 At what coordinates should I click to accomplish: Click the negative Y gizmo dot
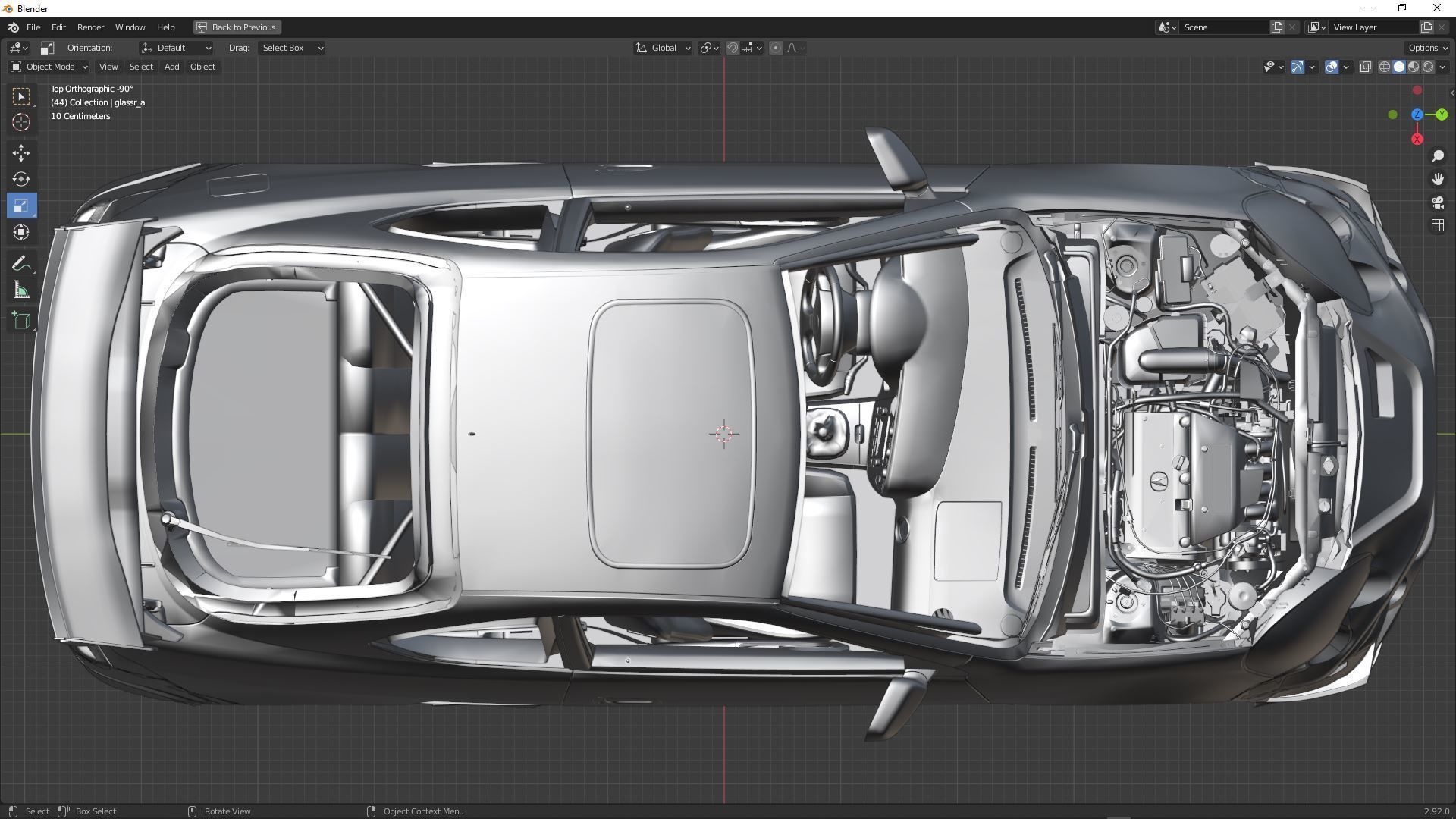pos(1392,115)
